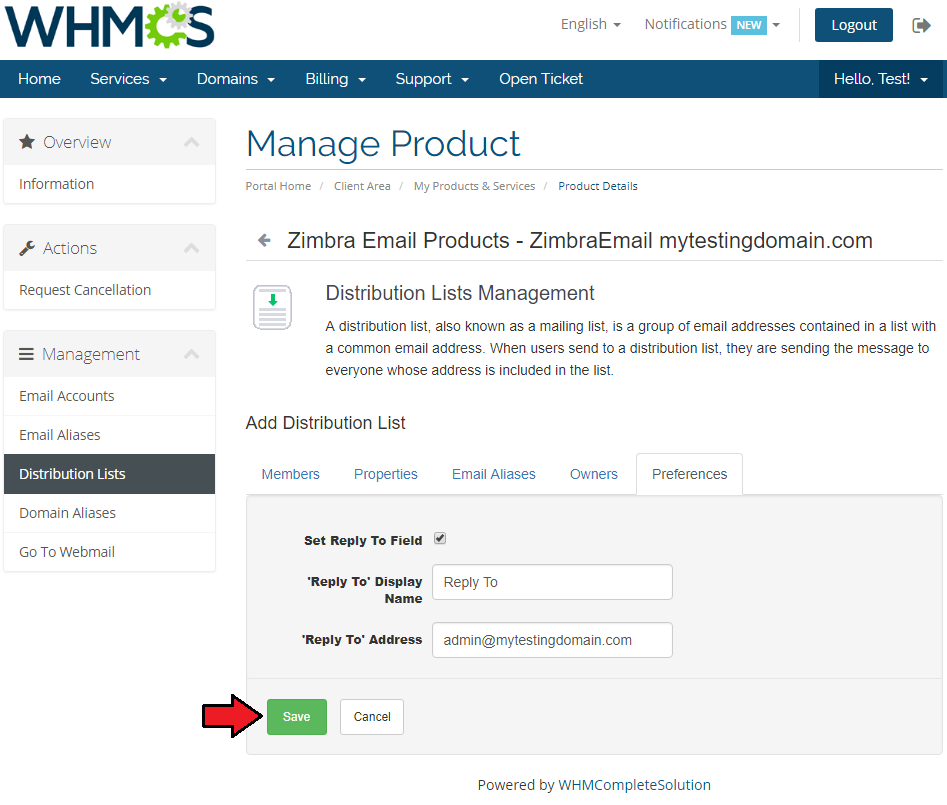Viewport: 947px width, 805px height.
Task: Click Request Cancellation in sidebar
Action: pos(109,290)
